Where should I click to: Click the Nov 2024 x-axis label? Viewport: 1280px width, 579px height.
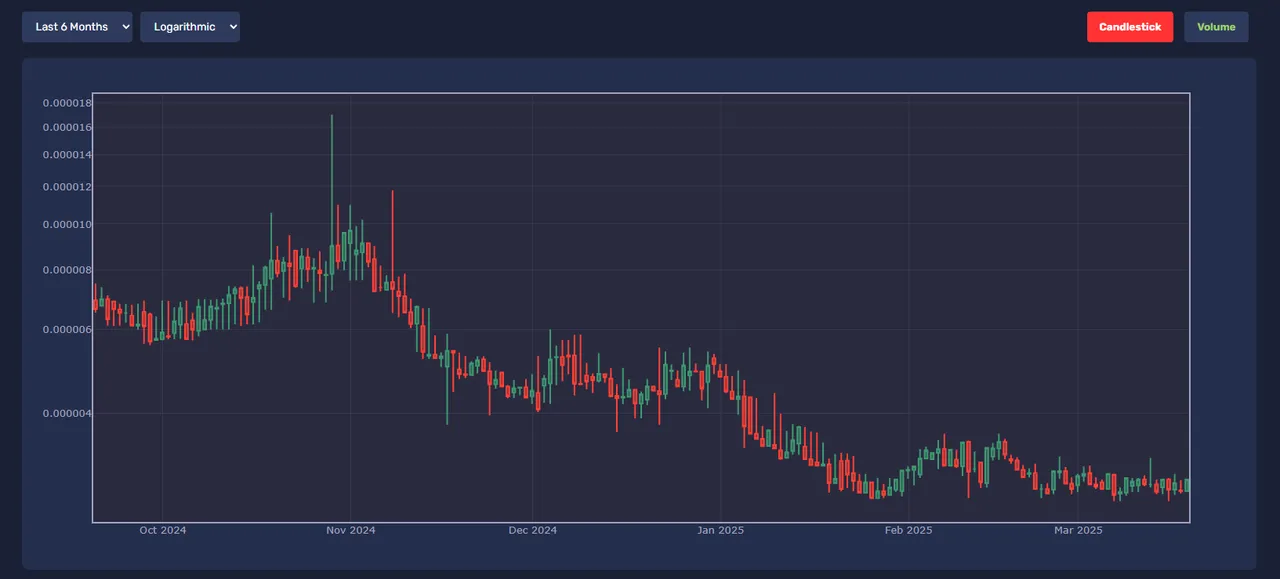coord(351,530)
